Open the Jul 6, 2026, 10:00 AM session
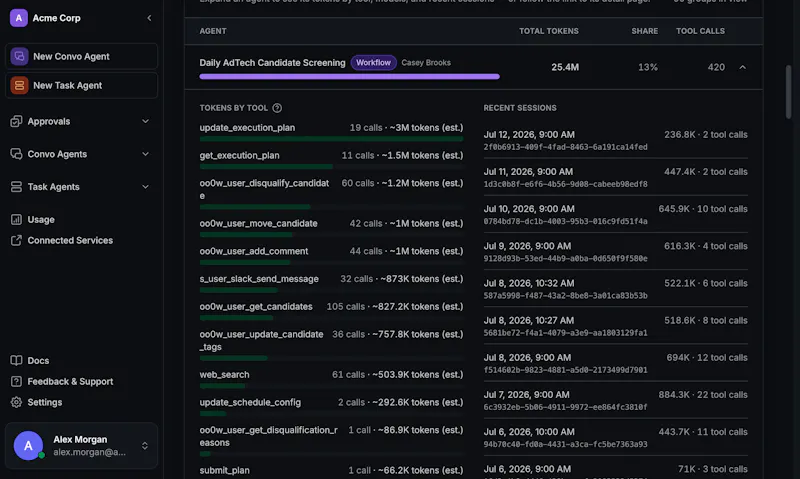The image size is (800, 479). click(x=615, y=438)
